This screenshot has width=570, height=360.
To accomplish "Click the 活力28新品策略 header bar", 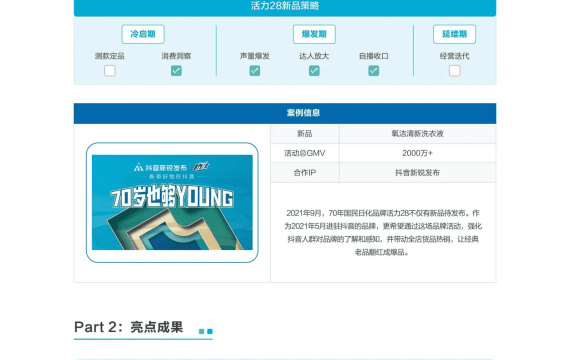I will click(x=285, y=7).
